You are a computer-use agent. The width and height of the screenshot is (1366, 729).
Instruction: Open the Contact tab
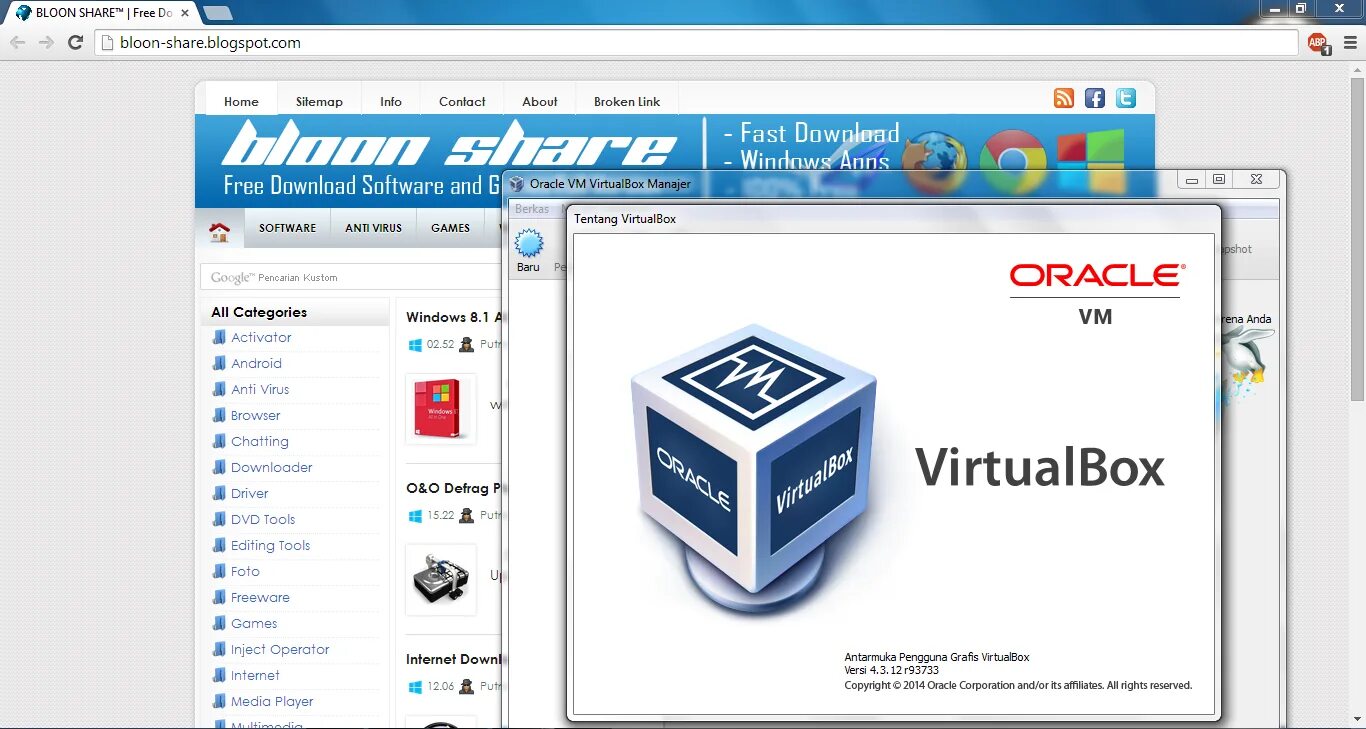tap(462, 101)
